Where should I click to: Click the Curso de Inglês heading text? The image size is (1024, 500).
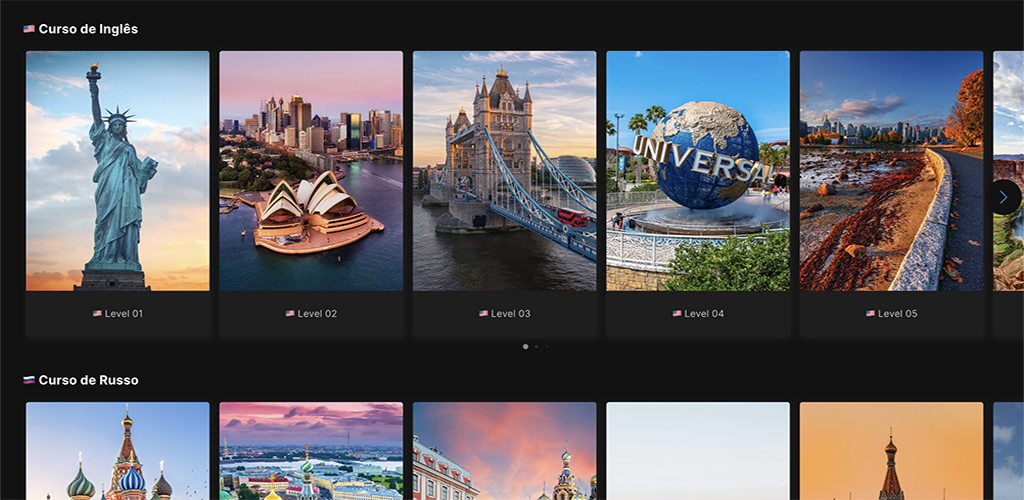[88, 29]
